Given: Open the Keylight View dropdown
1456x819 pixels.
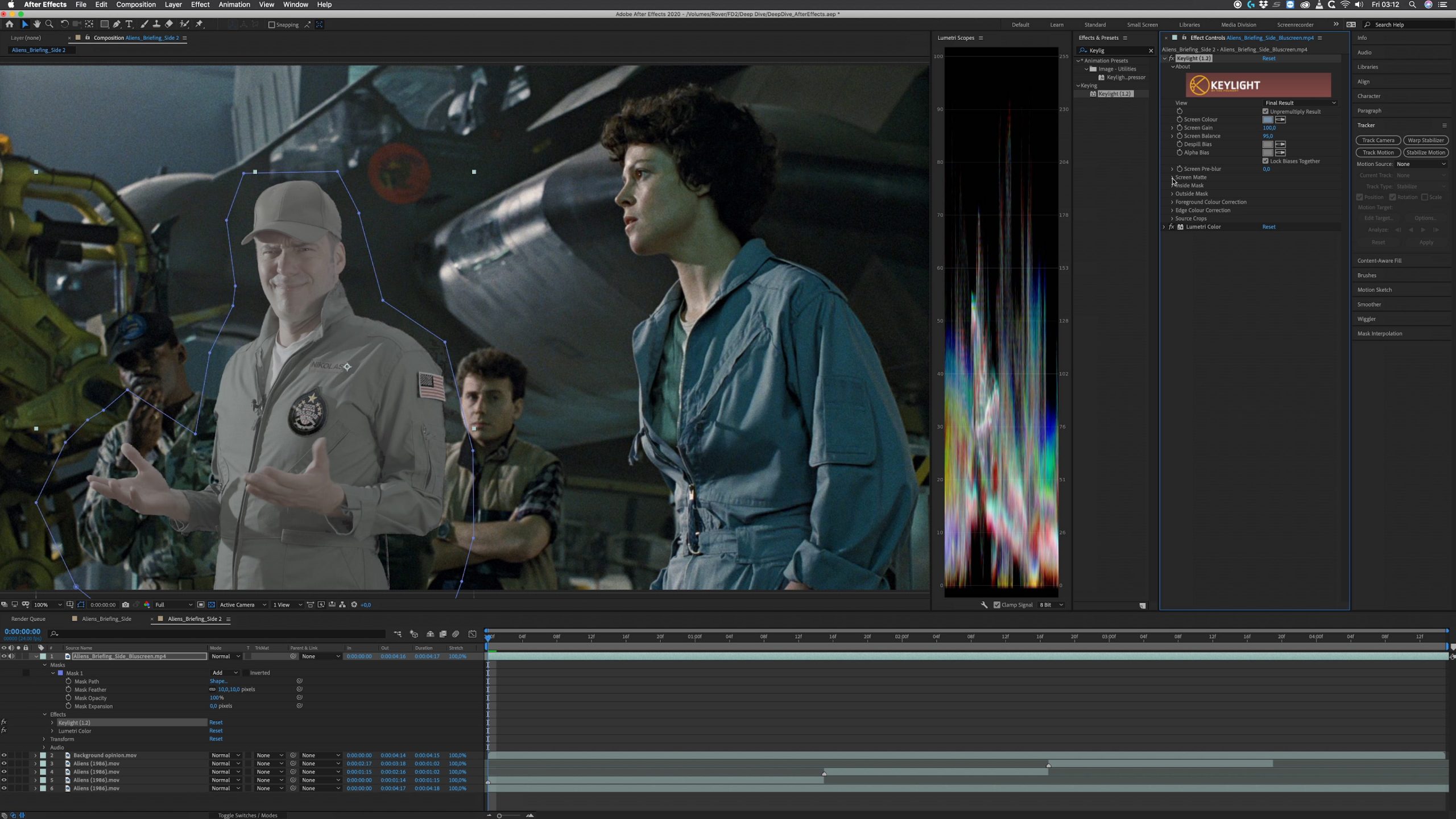Looking at the screenshot, I should tap(1300, 103).
